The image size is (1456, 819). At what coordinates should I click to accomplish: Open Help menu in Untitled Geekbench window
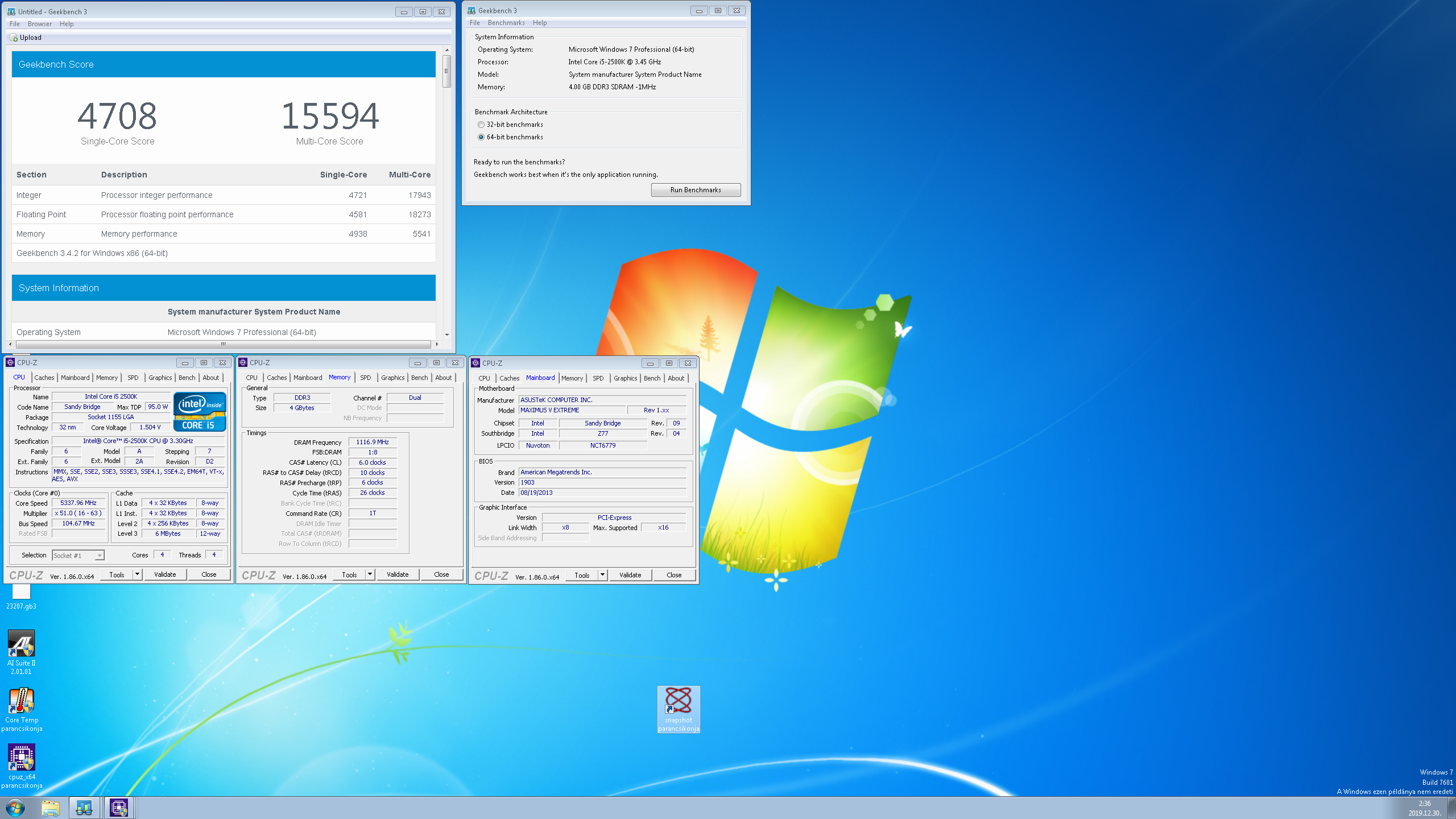pos(67,24)
